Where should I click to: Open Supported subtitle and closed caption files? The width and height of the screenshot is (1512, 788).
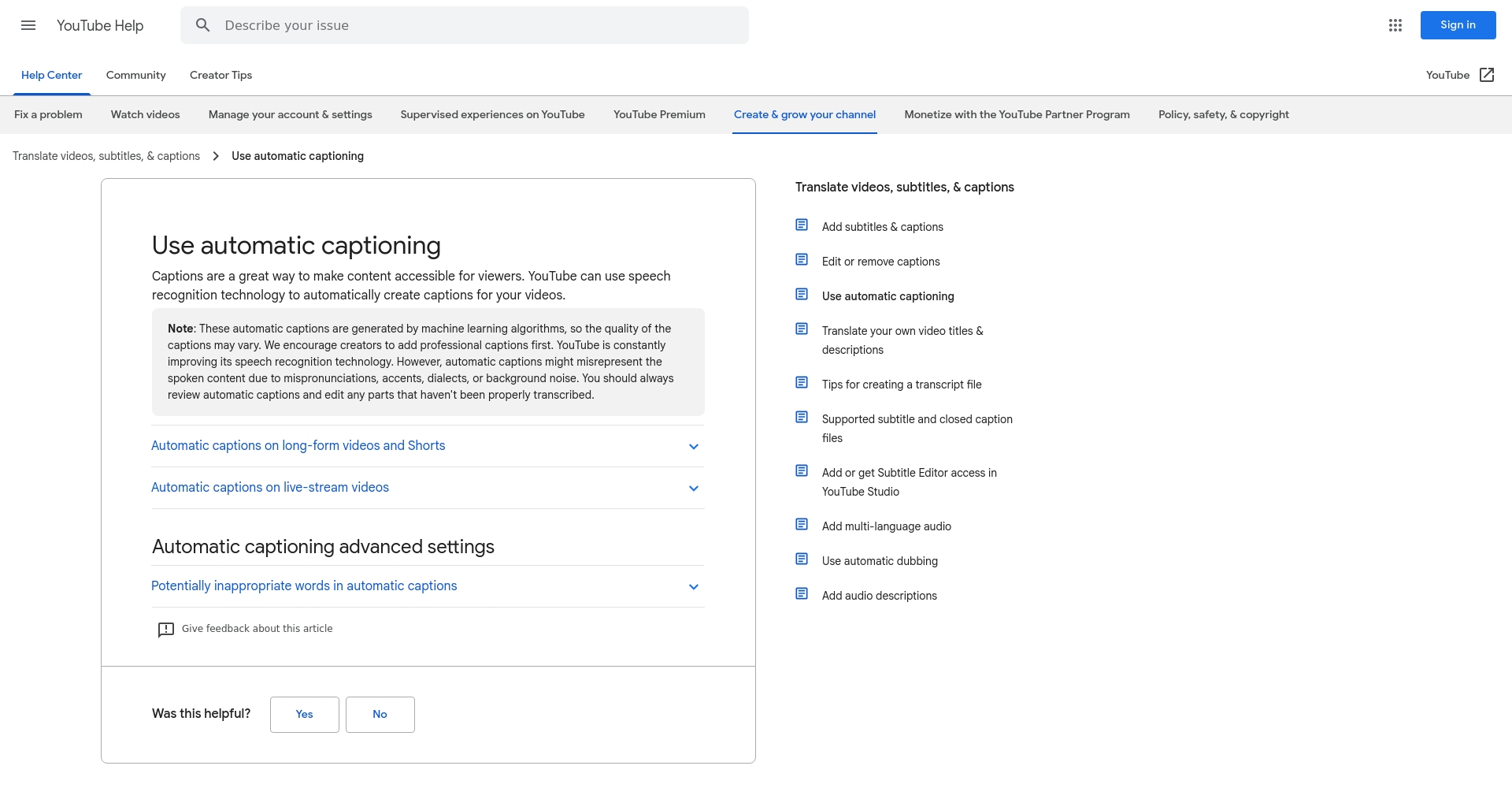click(x=917, y=429)
